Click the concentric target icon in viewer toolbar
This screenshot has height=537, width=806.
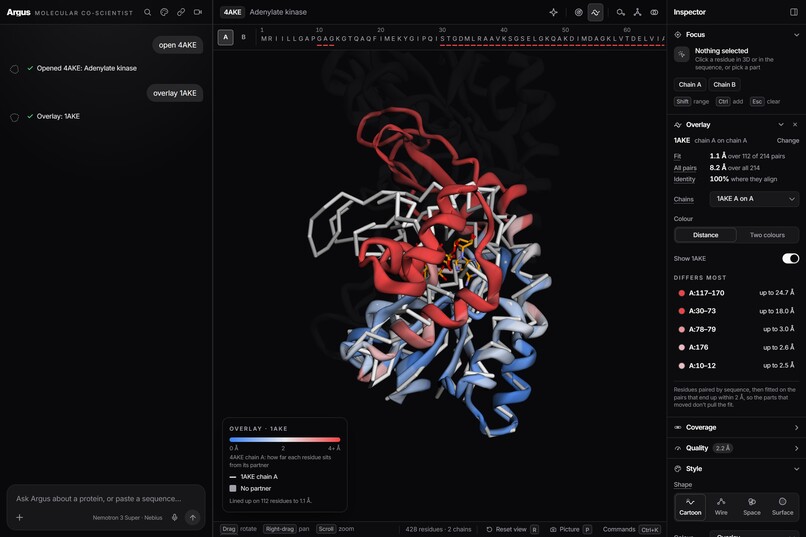(578, 12)
